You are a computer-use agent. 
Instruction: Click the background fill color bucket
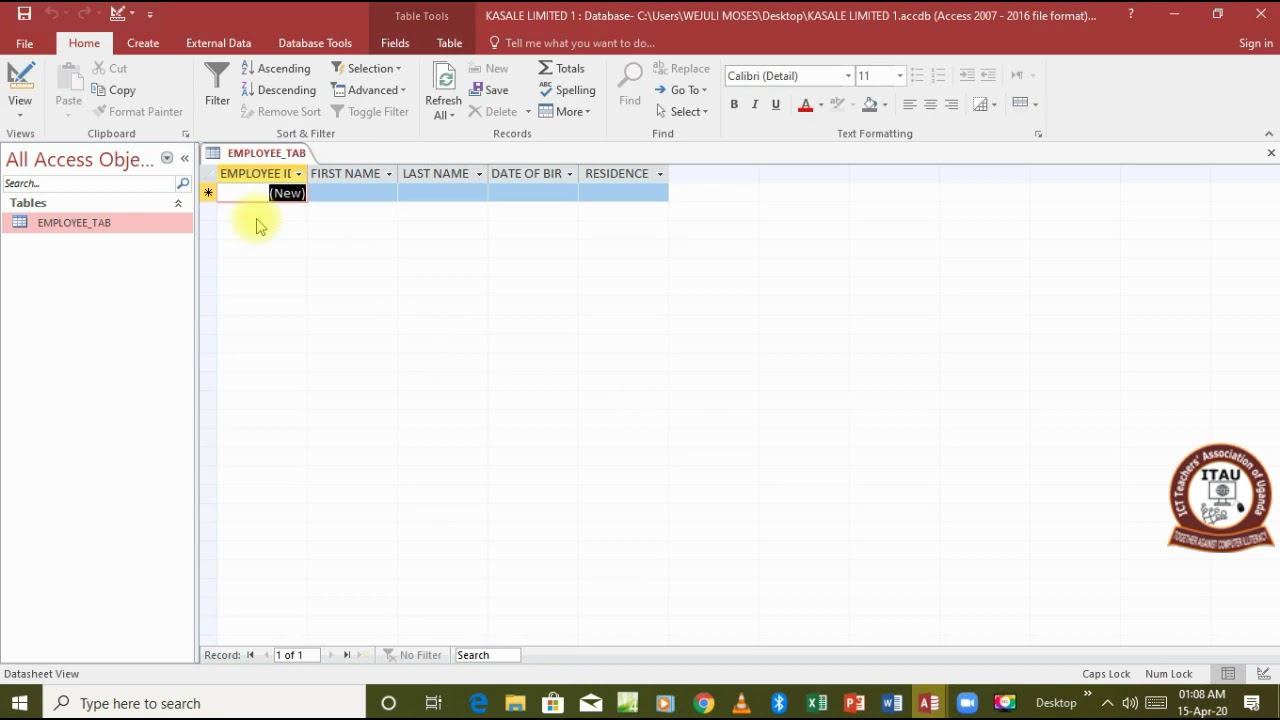[x=870, y=104]
